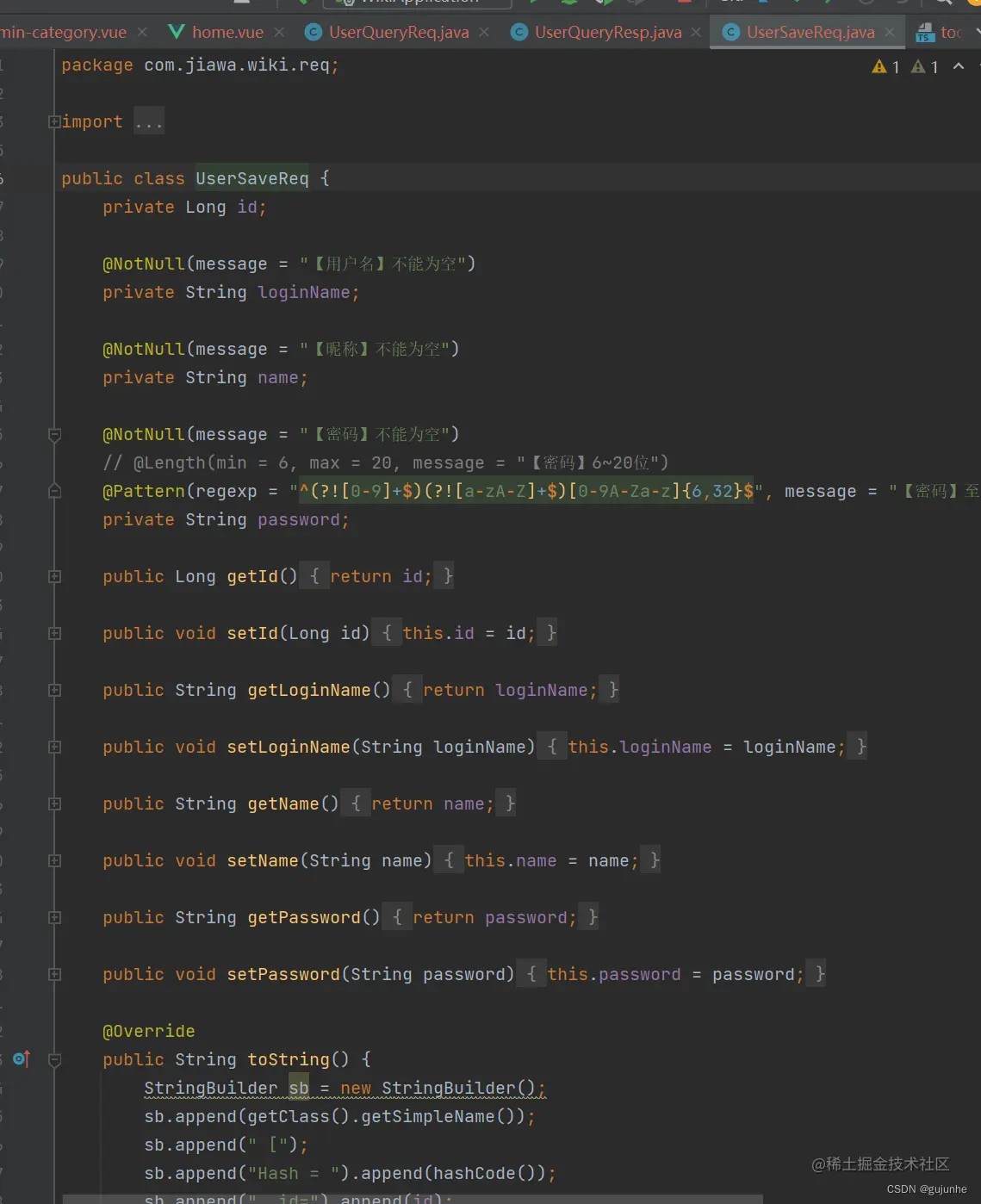Open the UserQueryReq.java tab
Screen dimensions: 981x1204
coord(399,32)
